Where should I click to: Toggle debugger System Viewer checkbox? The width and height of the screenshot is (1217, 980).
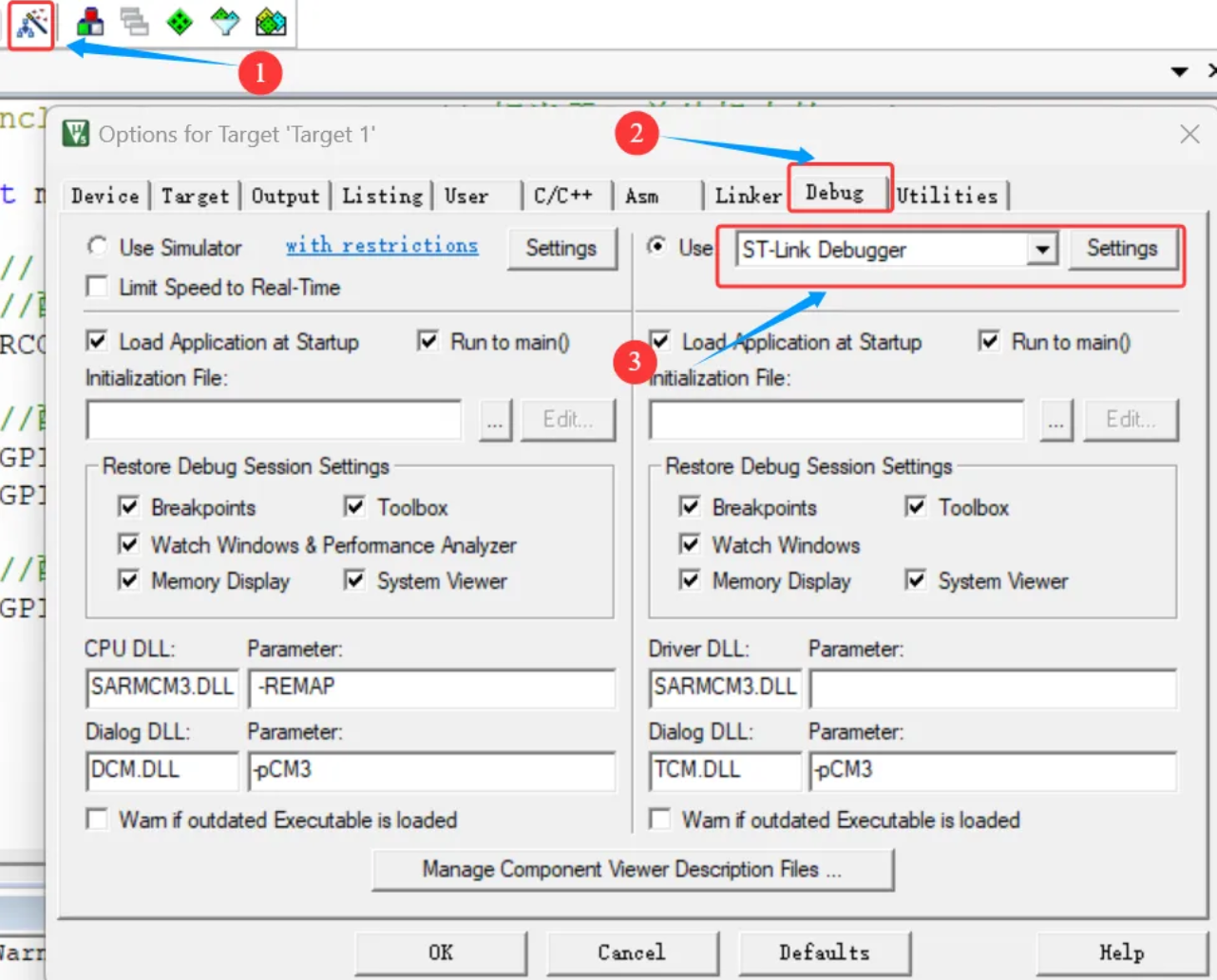[x=916, y=579]
